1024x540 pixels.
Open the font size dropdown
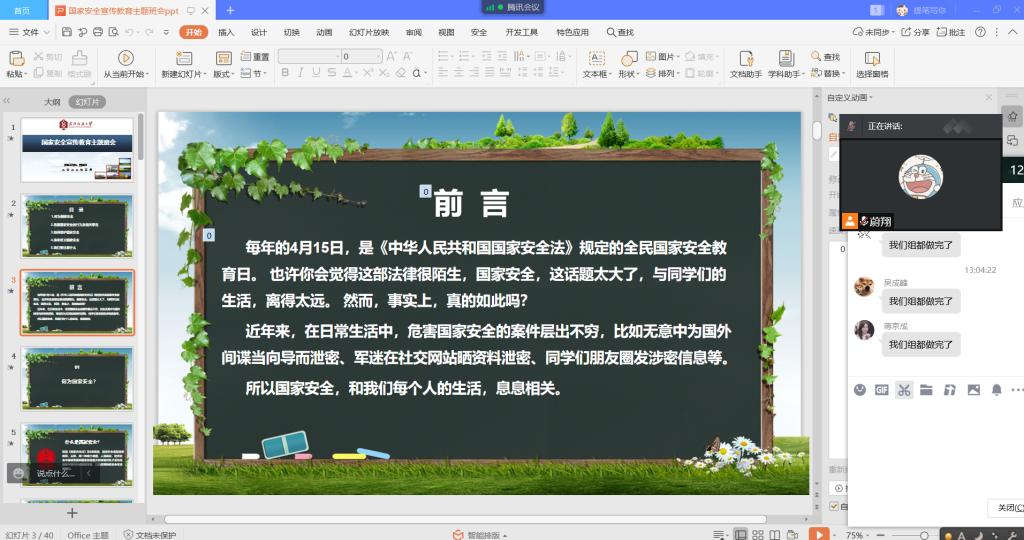(x=377, y=57)
